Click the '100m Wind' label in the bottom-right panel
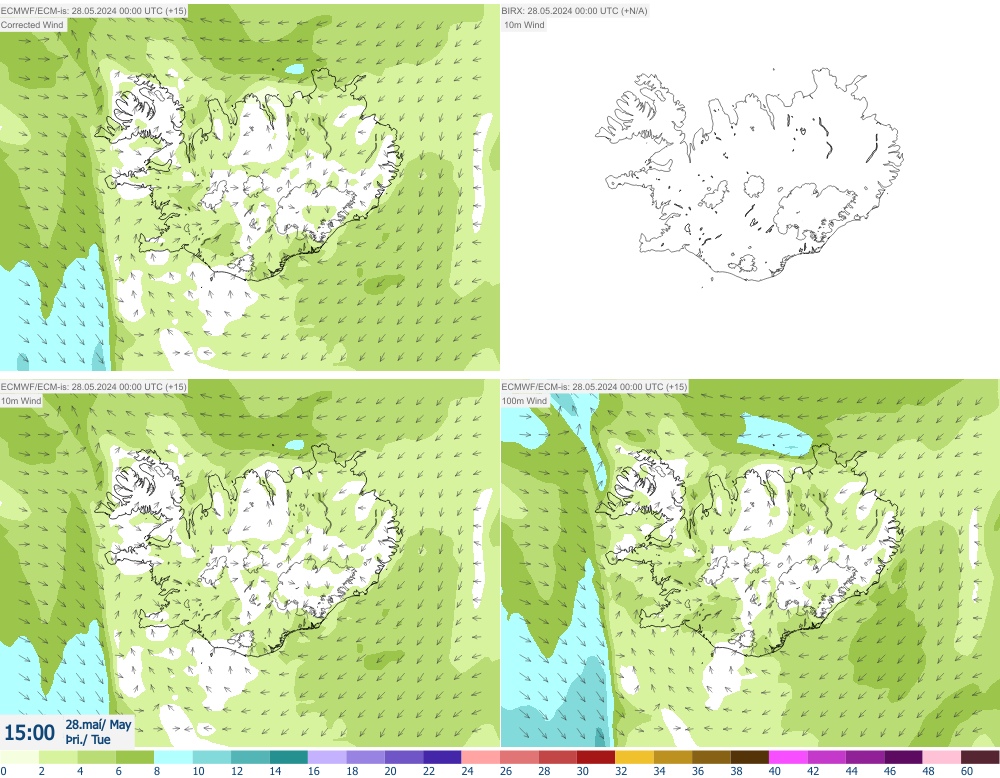Viewport: 1000px width, 778px height. pos(524,400)
